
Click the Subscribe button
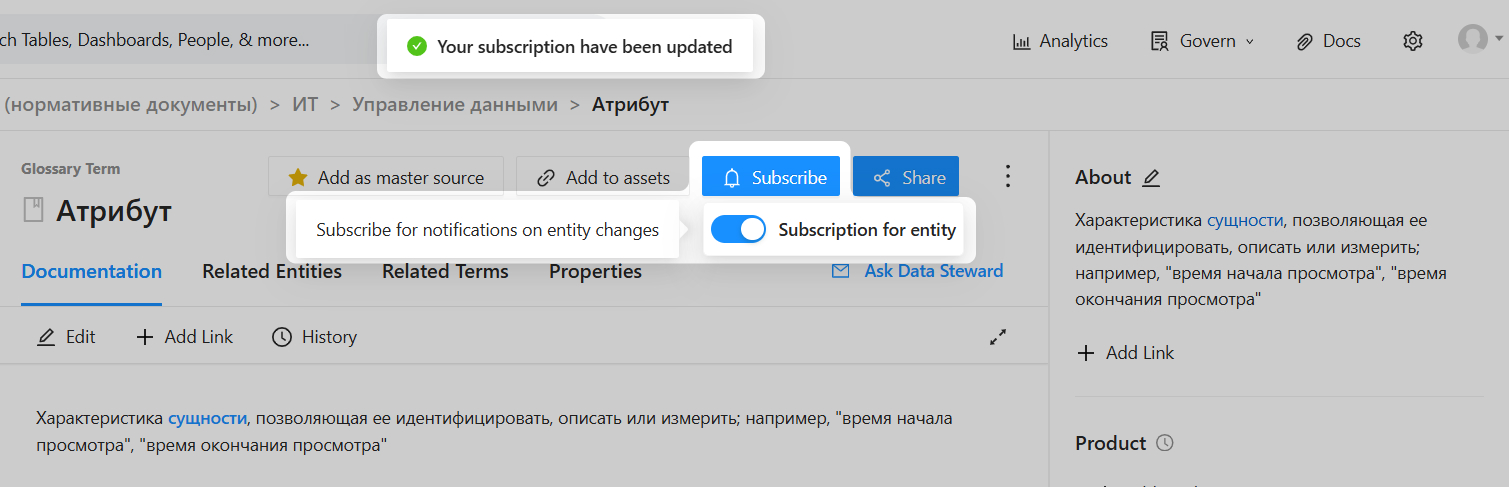770,178
